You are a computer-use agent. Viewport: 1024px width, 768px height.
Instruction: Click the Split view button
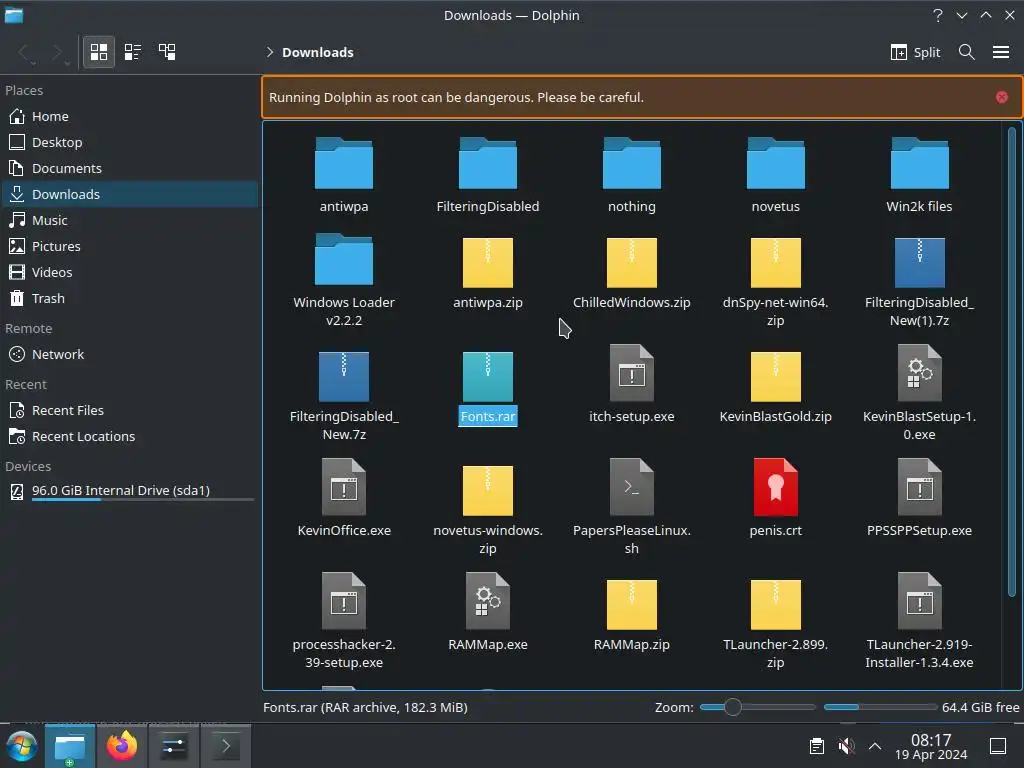click(x=916, y=52)
